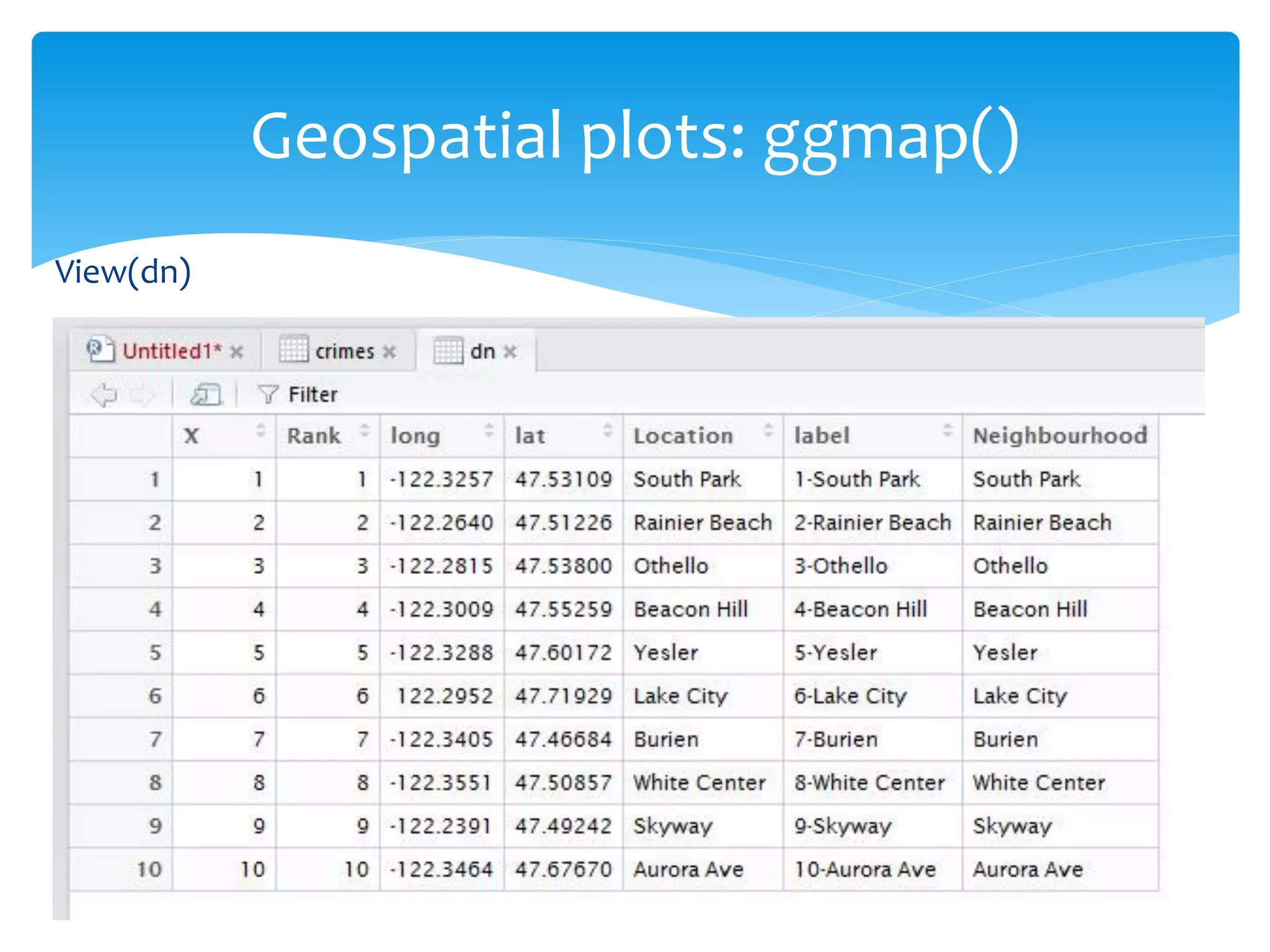Select the Neighbourhood column header

point(1060,436)
